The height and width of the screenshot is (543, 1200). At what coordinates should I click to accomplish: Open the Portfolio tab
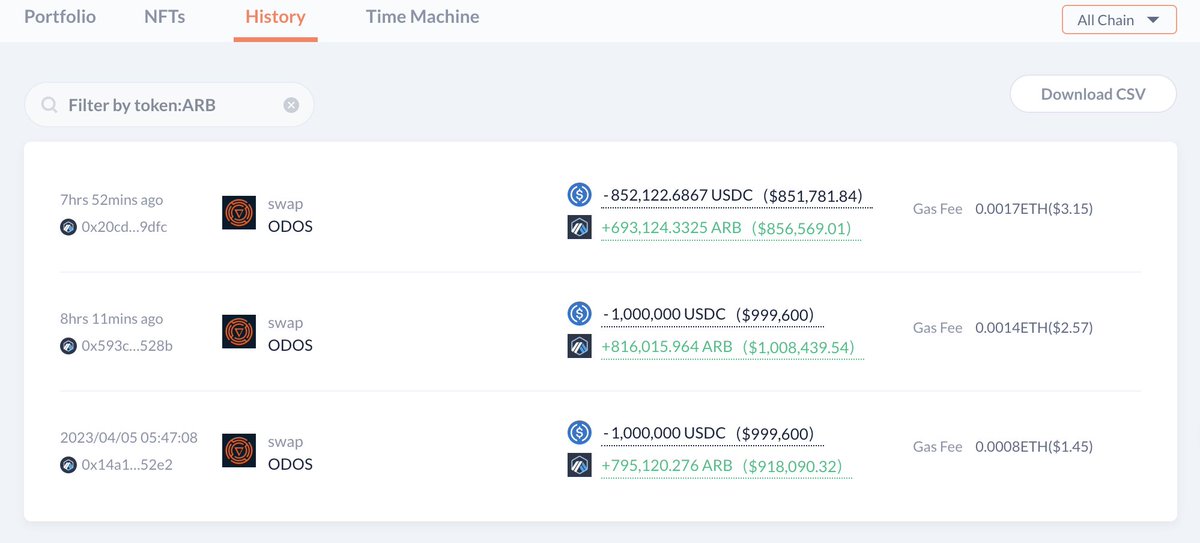60,17
